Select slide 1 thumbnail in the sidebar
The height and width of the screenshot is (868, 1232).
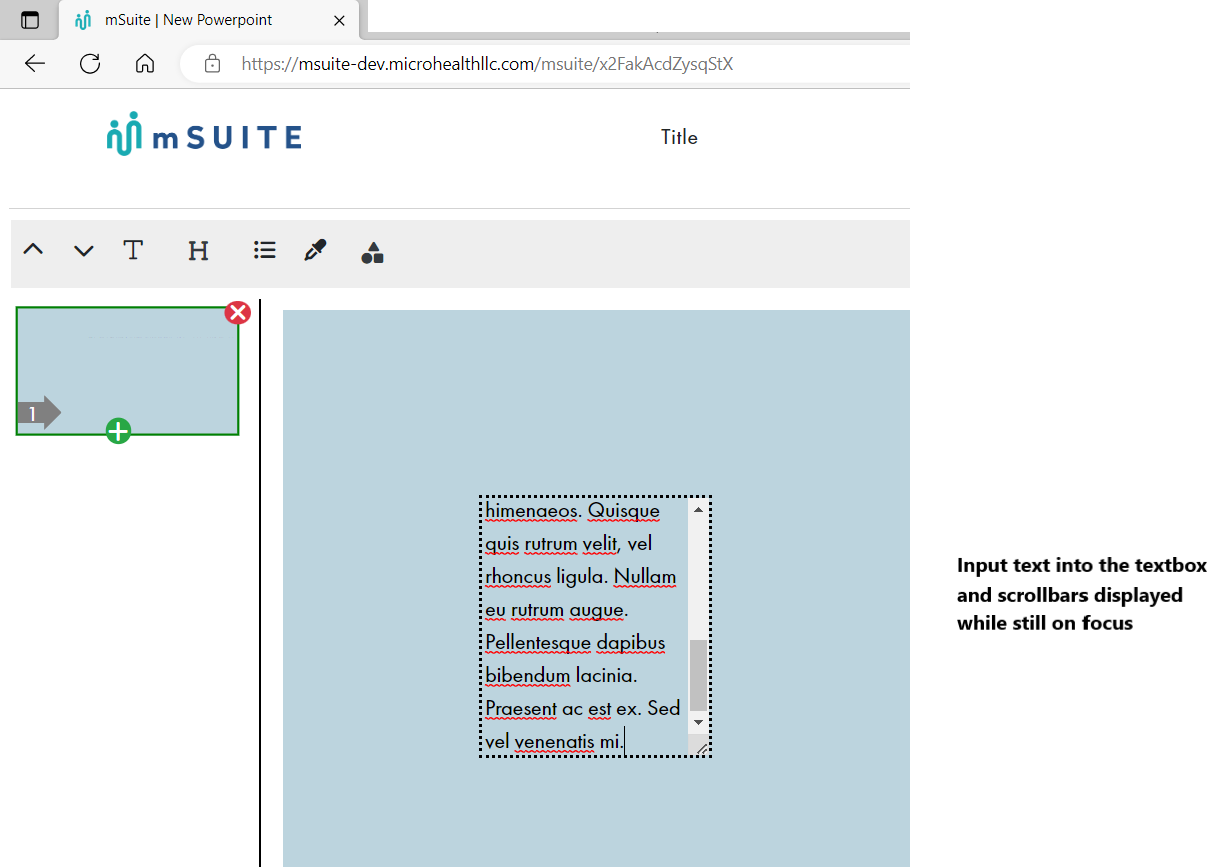127,370
